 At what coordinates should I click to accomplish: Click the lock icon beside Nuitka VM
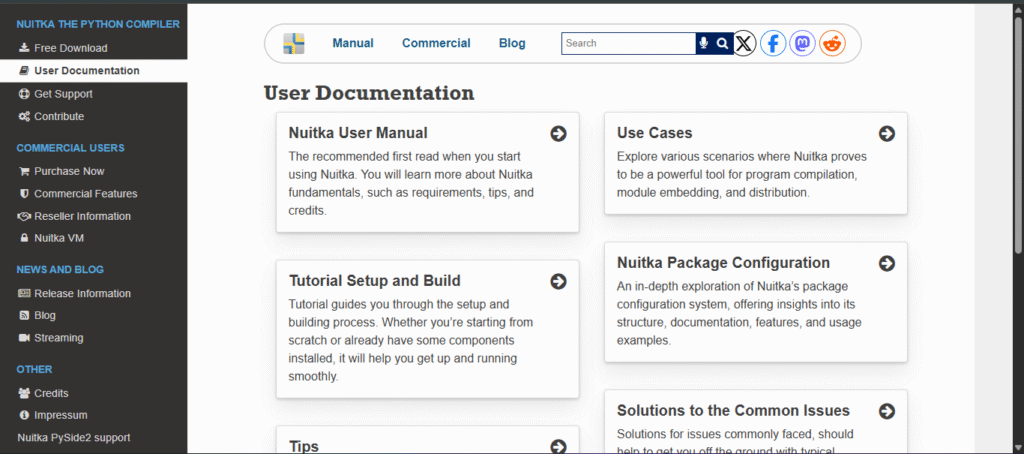point(24,238)
